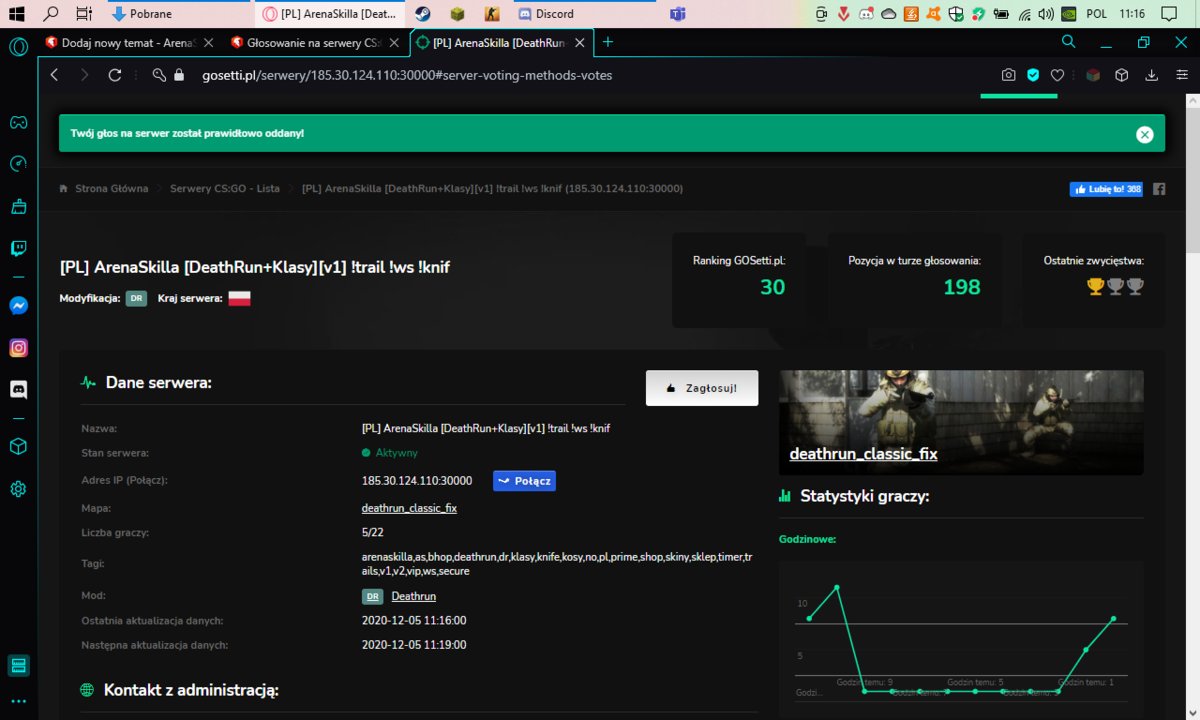Screen dimensions: 1200x720
Task: Reload the page
Action: (x=114, y=75)
